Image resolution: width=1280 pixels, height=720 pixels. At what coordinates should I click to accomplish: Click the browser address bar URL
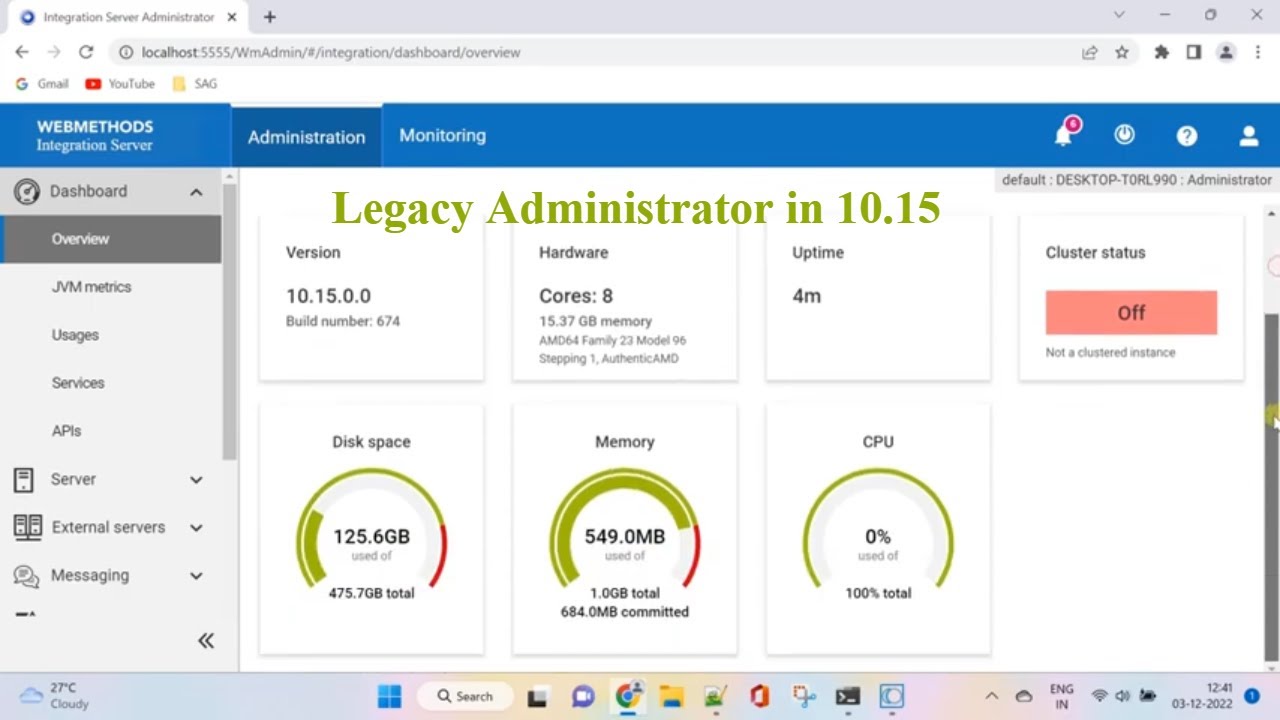click(331, 52)
